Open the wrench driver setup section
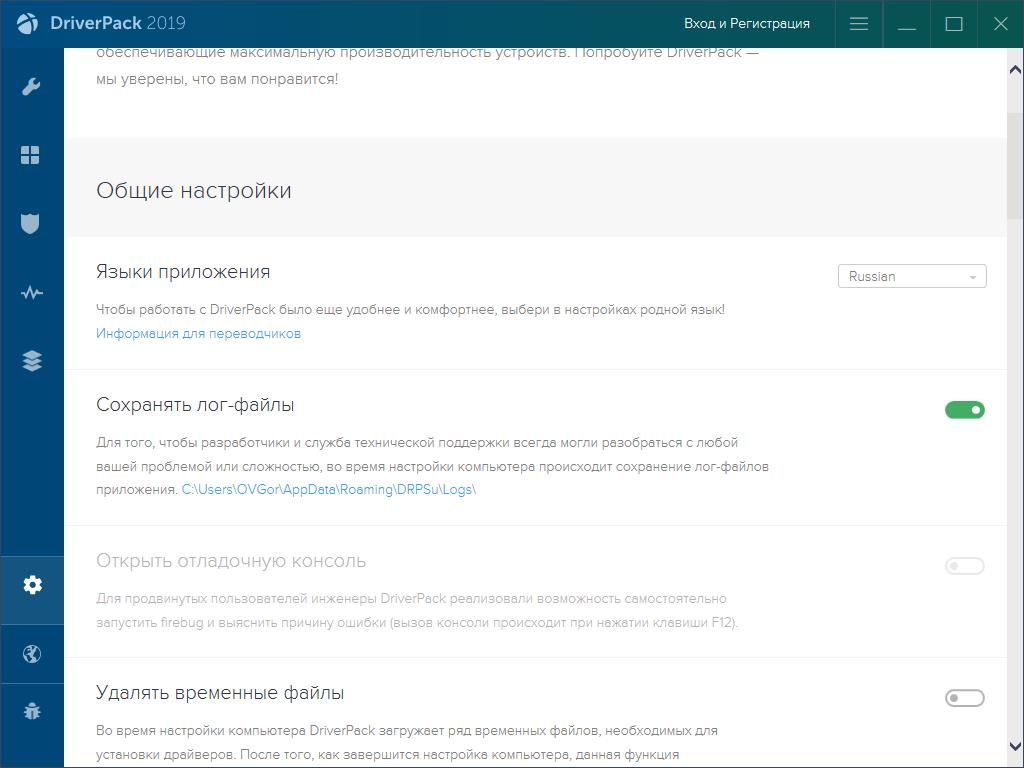The height and width of the screenshot is (768, 1024). (31, 86)
